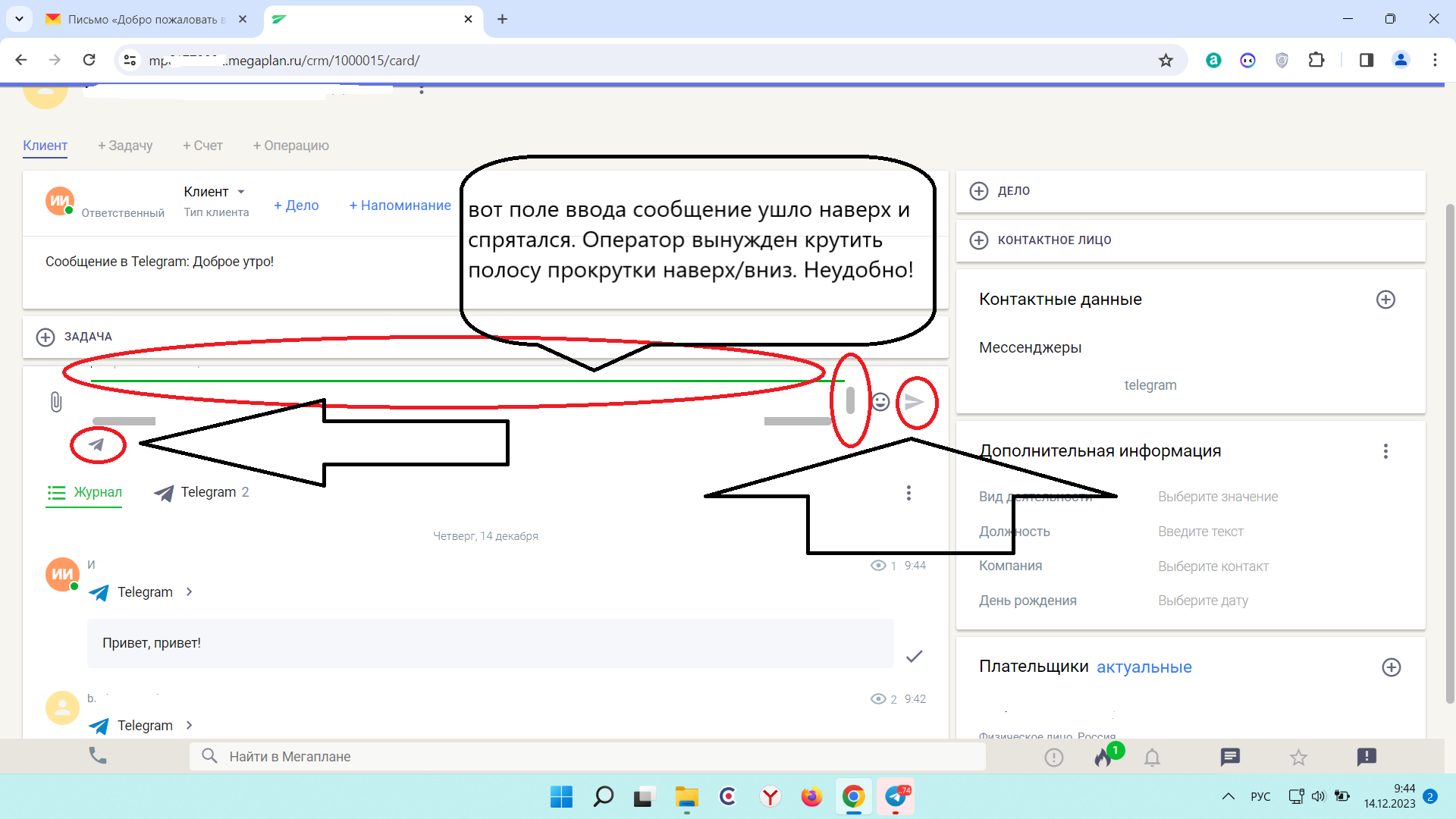Click the ИИ responsible user avatar
This screenshot has width=1456, height=819.
pyautogui.click(x=60, y=201)
